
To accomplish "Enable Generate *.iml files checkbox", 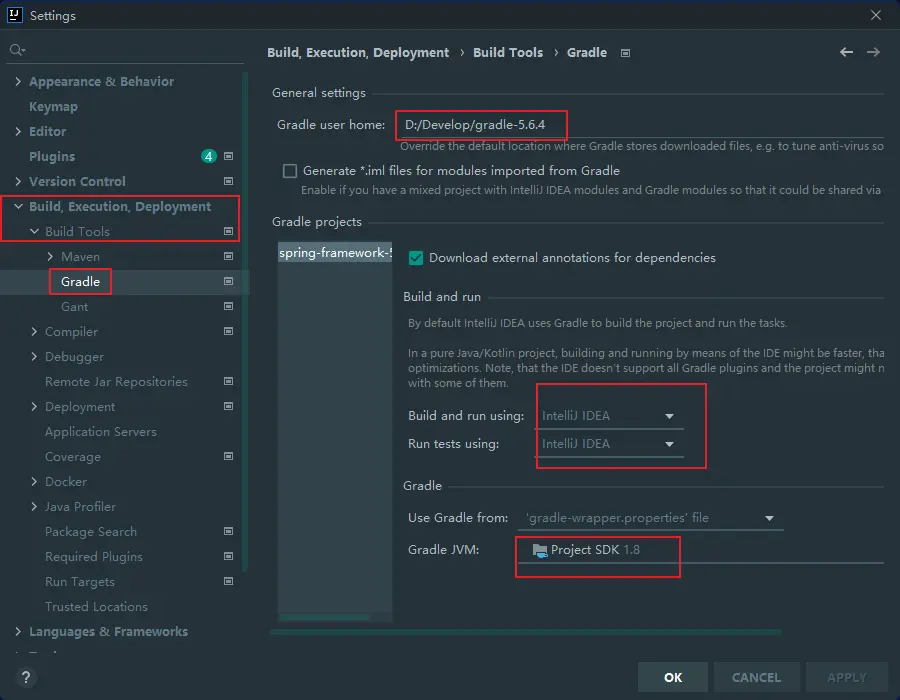I will [x=290, y=171].
